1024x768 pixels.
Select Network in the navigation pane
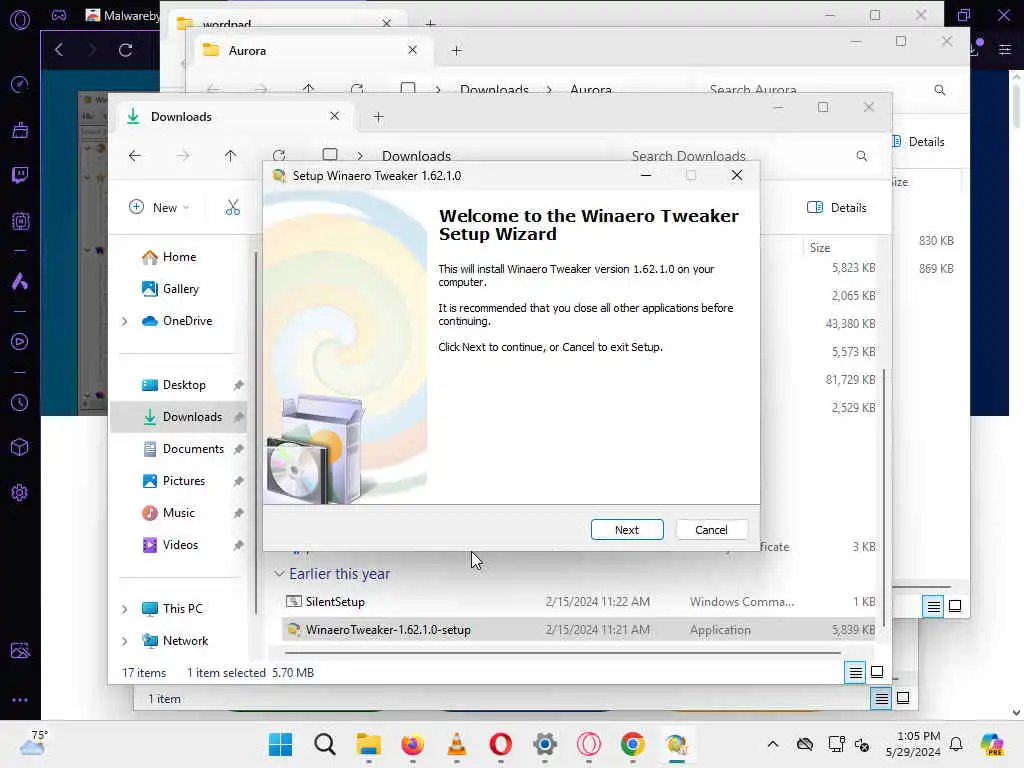click(175, 641)
